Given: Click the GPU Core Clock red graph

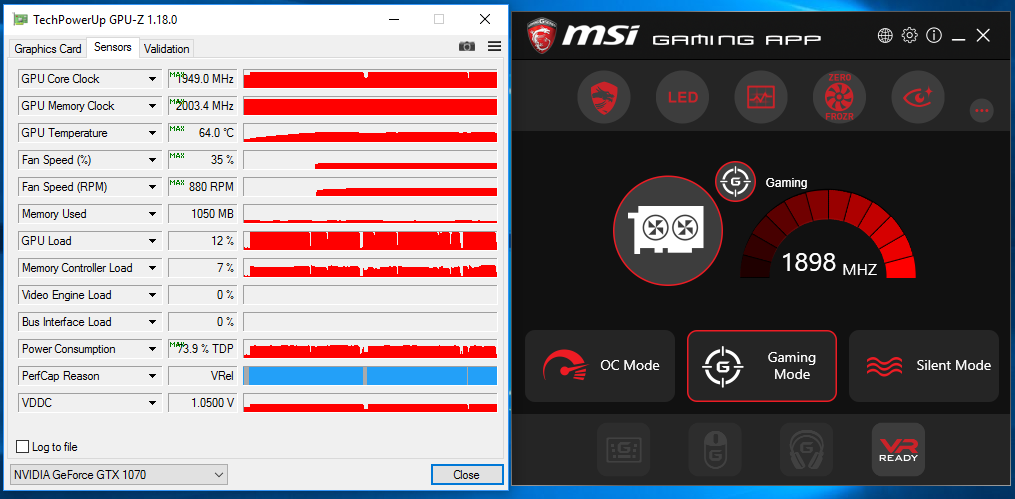Looking at the screenshot, I should (370, 79).
